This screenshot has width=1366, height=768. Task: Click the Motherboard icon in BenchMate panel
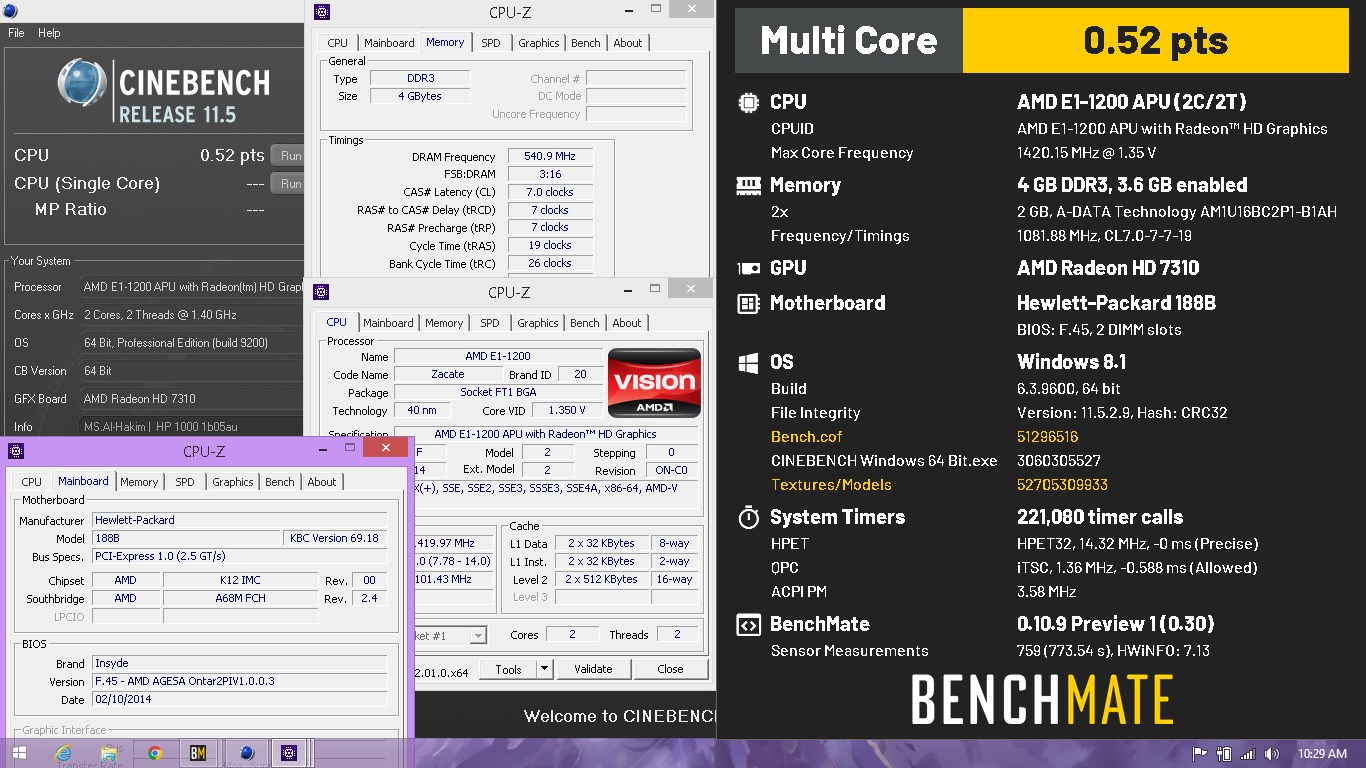[747, 303]
